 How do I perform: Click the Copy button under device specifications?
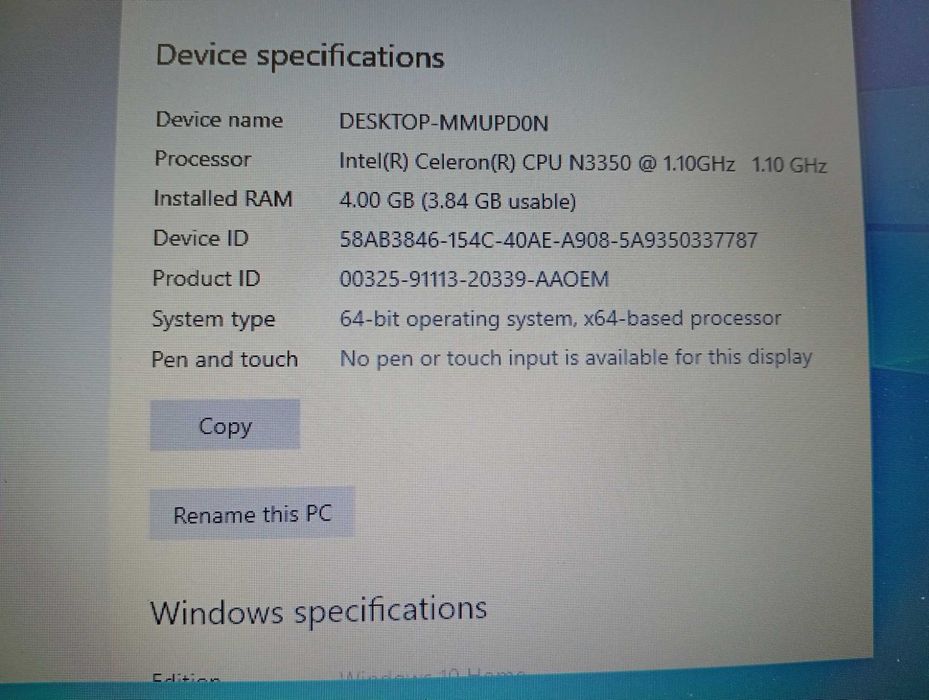[x=225, y=425]
